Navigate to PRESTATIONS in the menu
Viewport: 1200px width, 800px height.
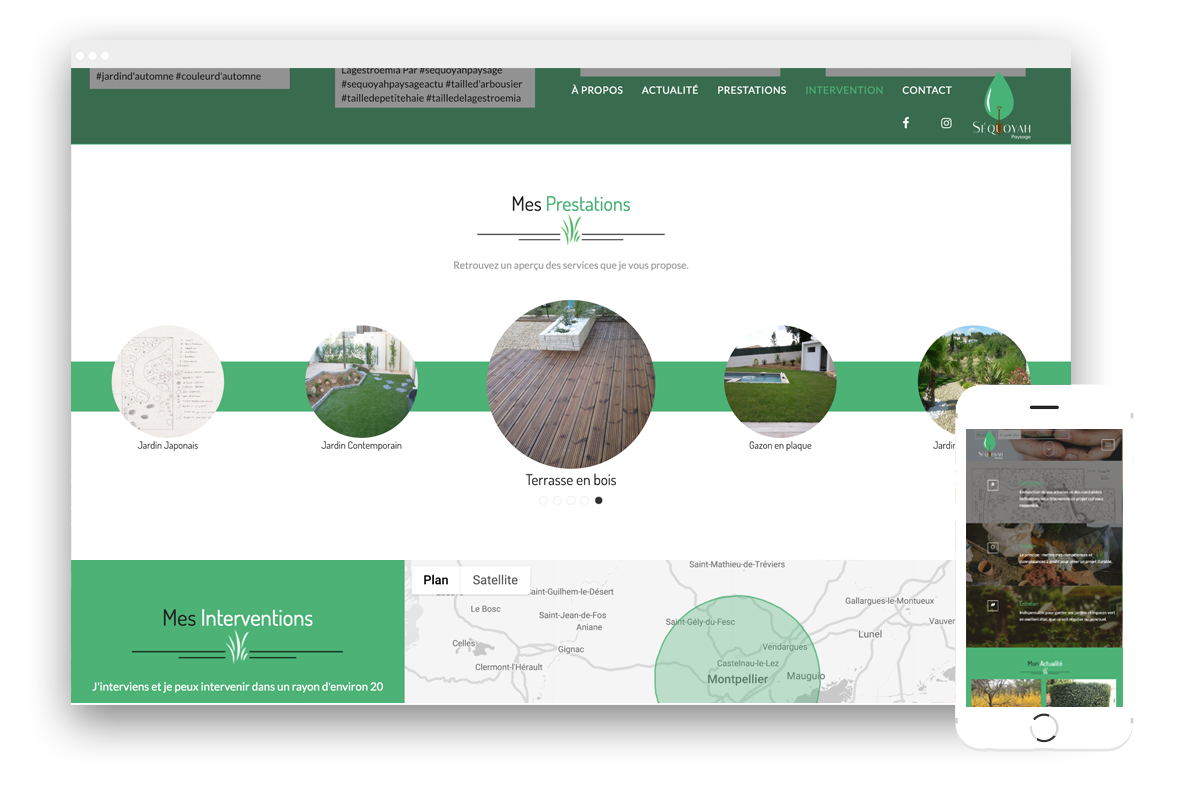(752, 90)
